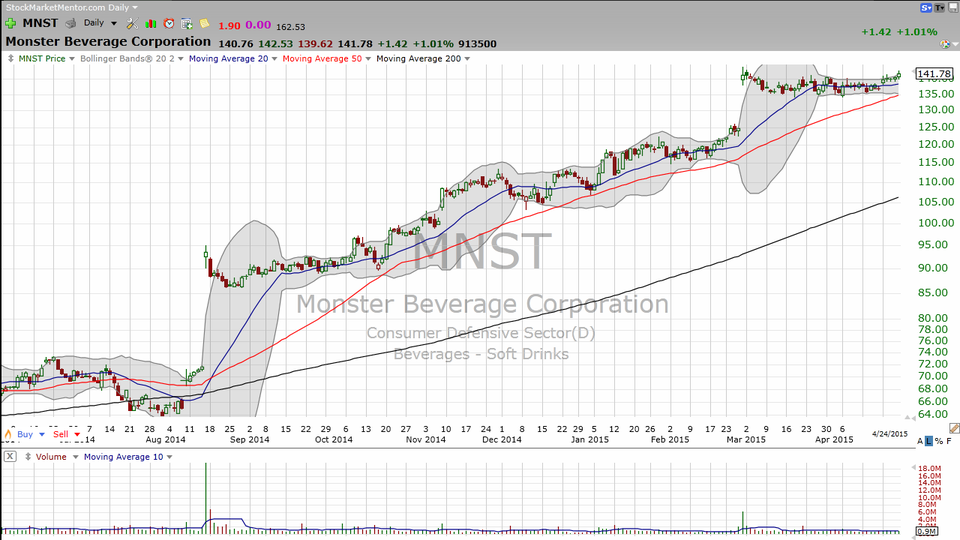The width and height of the screenshot is (960, 540).
Task: Click the 0.9M volume value label
Action: tap(927, 531)
